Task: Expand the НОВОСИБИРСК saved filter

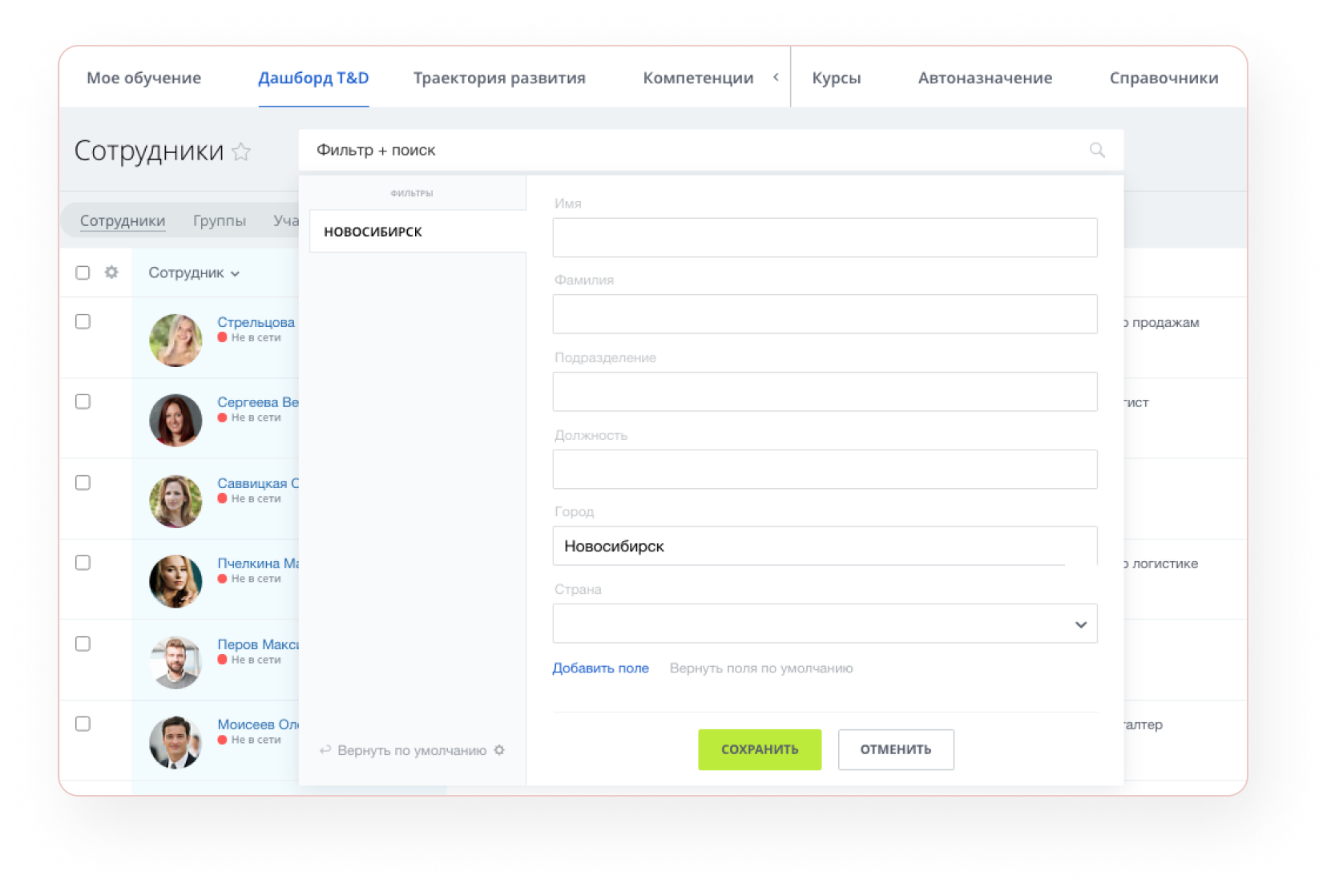Action: point(373,232)
